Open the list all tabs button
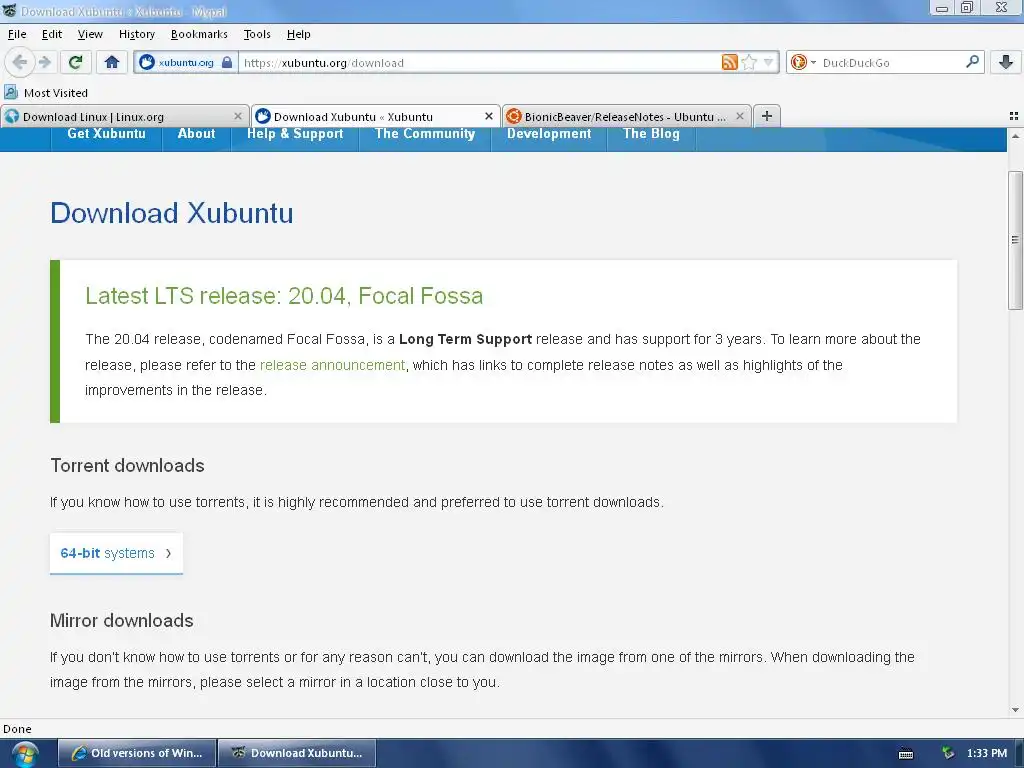This screenshot has height=768, width=1024. 1014,116
